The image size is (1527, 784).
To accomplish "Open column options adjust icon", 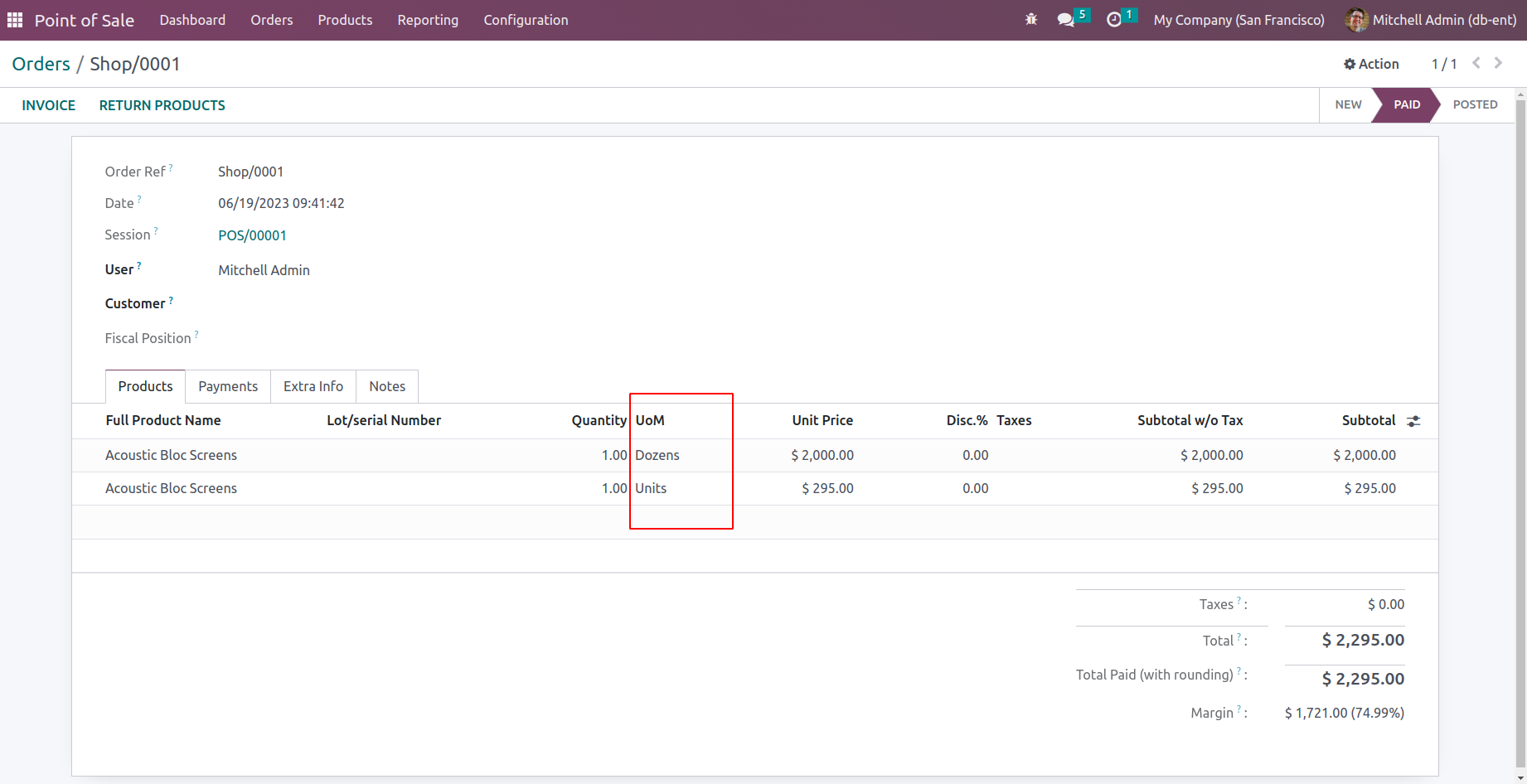I will (x=1414, y=421).
